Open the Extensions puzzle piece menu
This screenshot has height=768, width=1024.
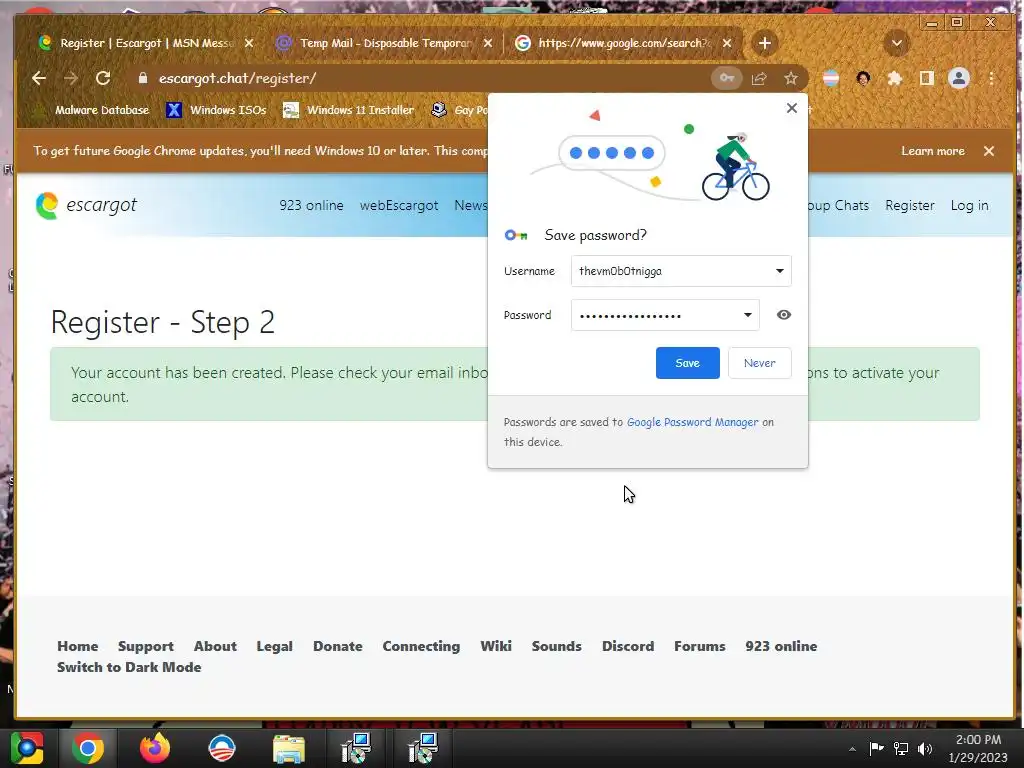point(895,78)
